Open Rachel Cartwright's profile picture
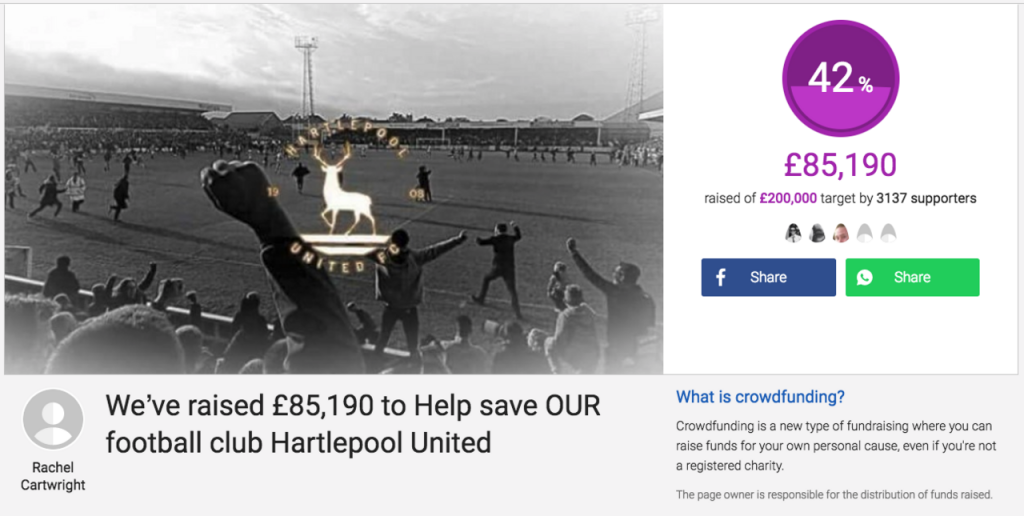This screenshot has height=516, width=1024. click(53, 419)
